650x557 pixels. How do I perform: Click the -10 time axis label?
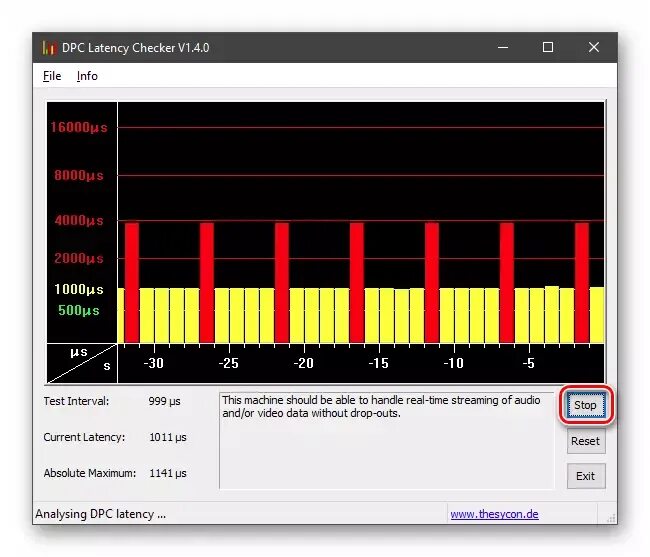[x=454, y=363]
